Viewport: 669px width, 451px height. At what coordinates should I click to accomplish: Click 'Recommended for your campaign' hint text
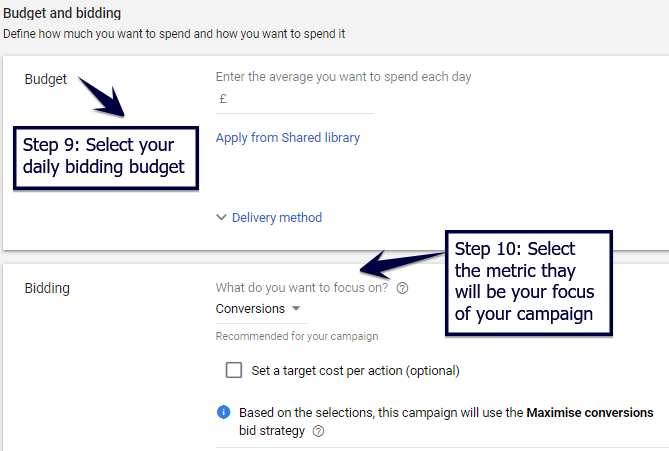pos(297,336)
